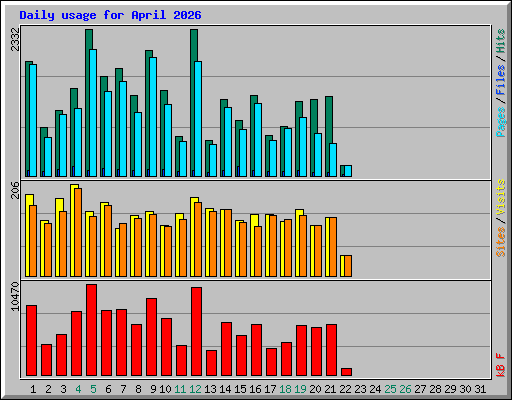Screen dimensions: 512x400
Task: Click day 15 on the x-axis
Action: (x=240, y=389)
